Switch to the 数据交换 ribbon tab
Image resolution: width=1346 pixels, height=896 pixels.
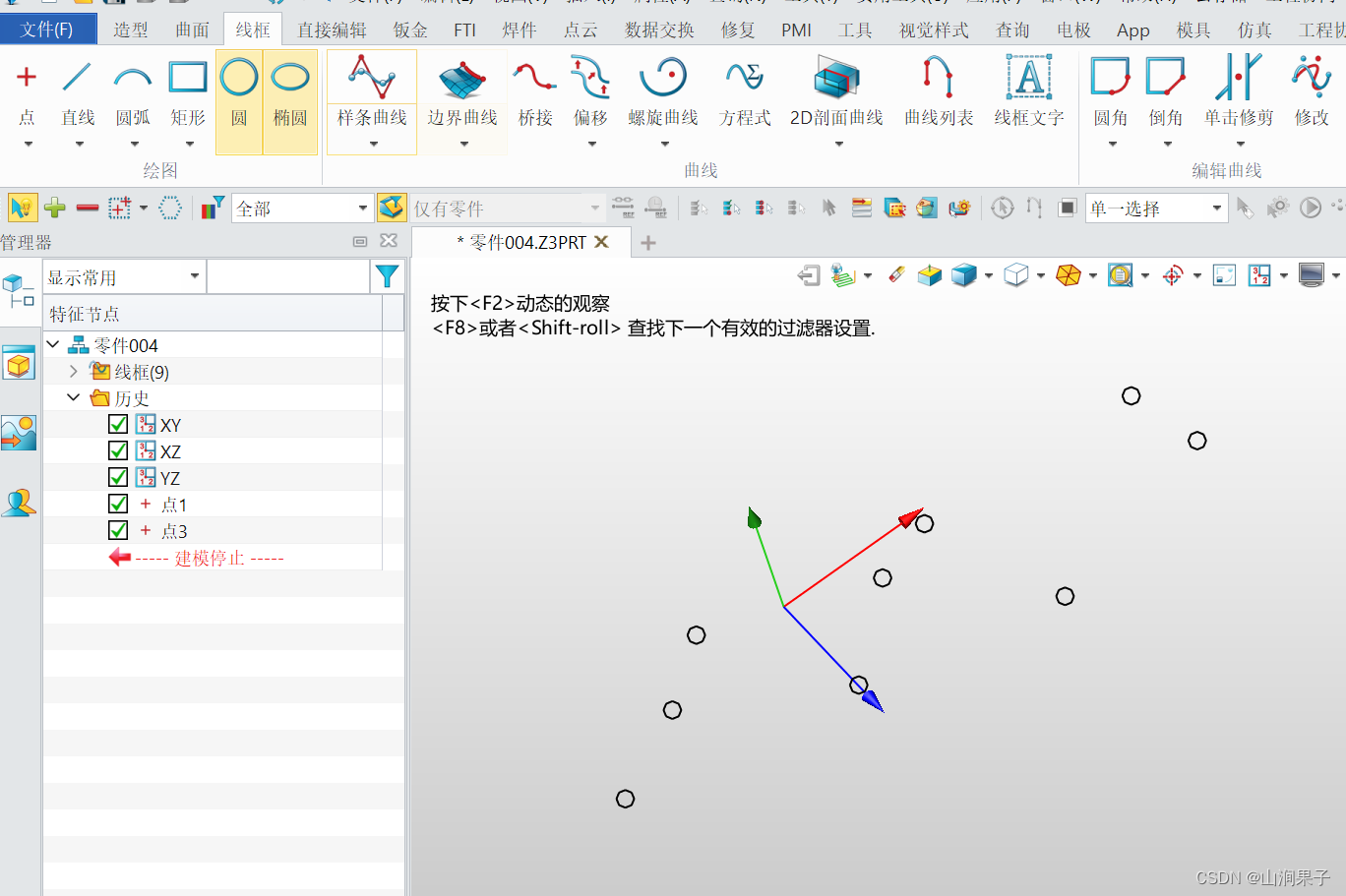(659, 30)
